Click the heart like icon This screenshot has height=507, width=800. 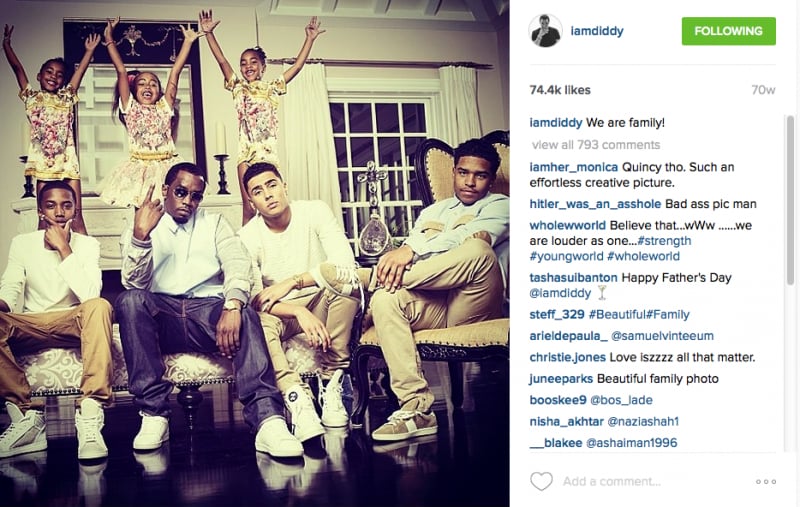pos(541,481)
